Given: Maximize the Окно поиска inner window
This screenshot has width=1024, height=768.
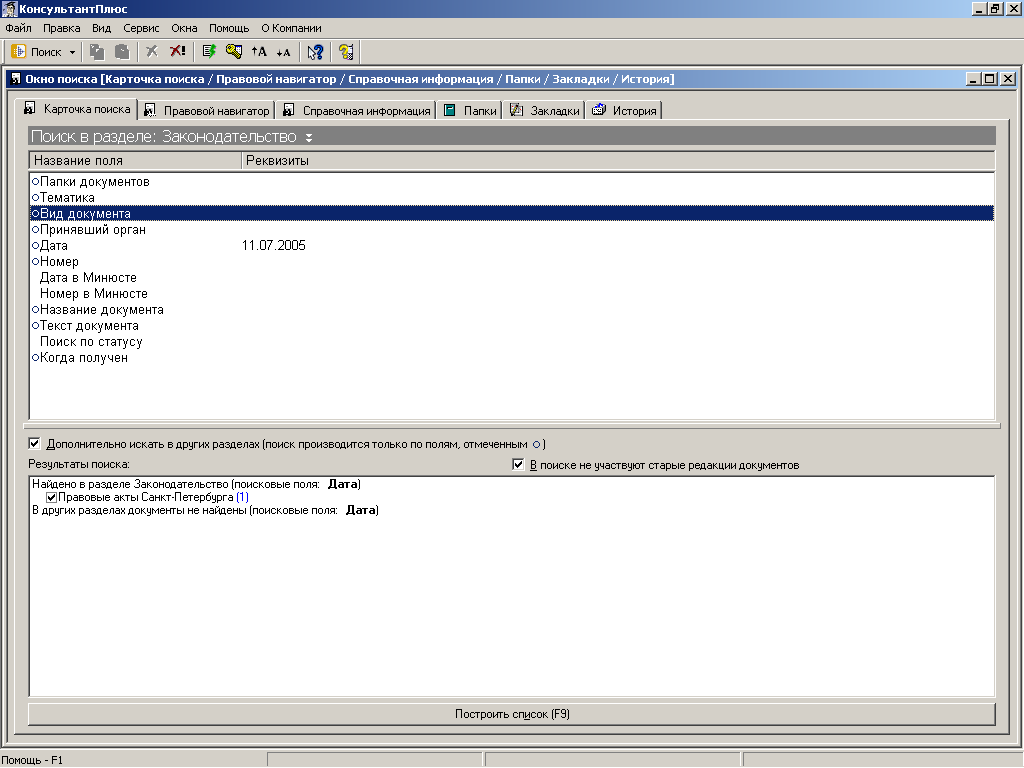Looking at the screenshot, I should (x=989, y=79).
